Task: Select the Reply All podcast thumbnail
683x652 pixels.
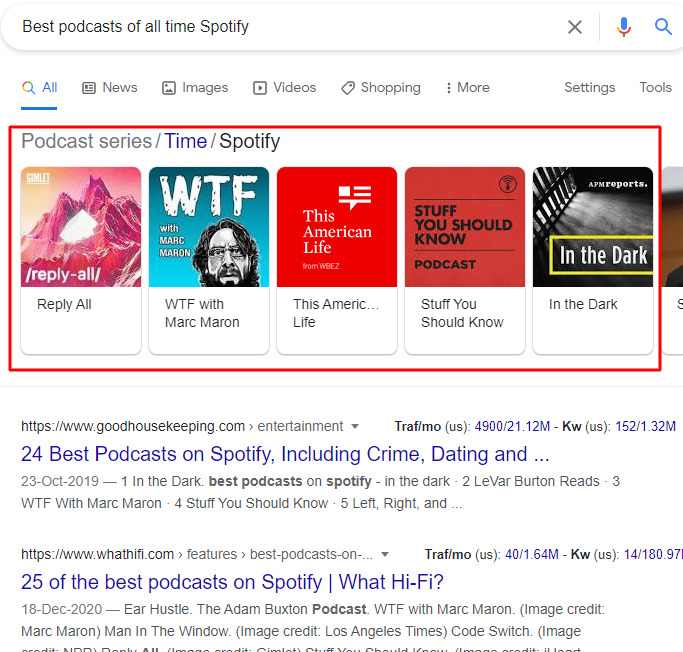Action: pyautogui.click(x=81, y=227)
